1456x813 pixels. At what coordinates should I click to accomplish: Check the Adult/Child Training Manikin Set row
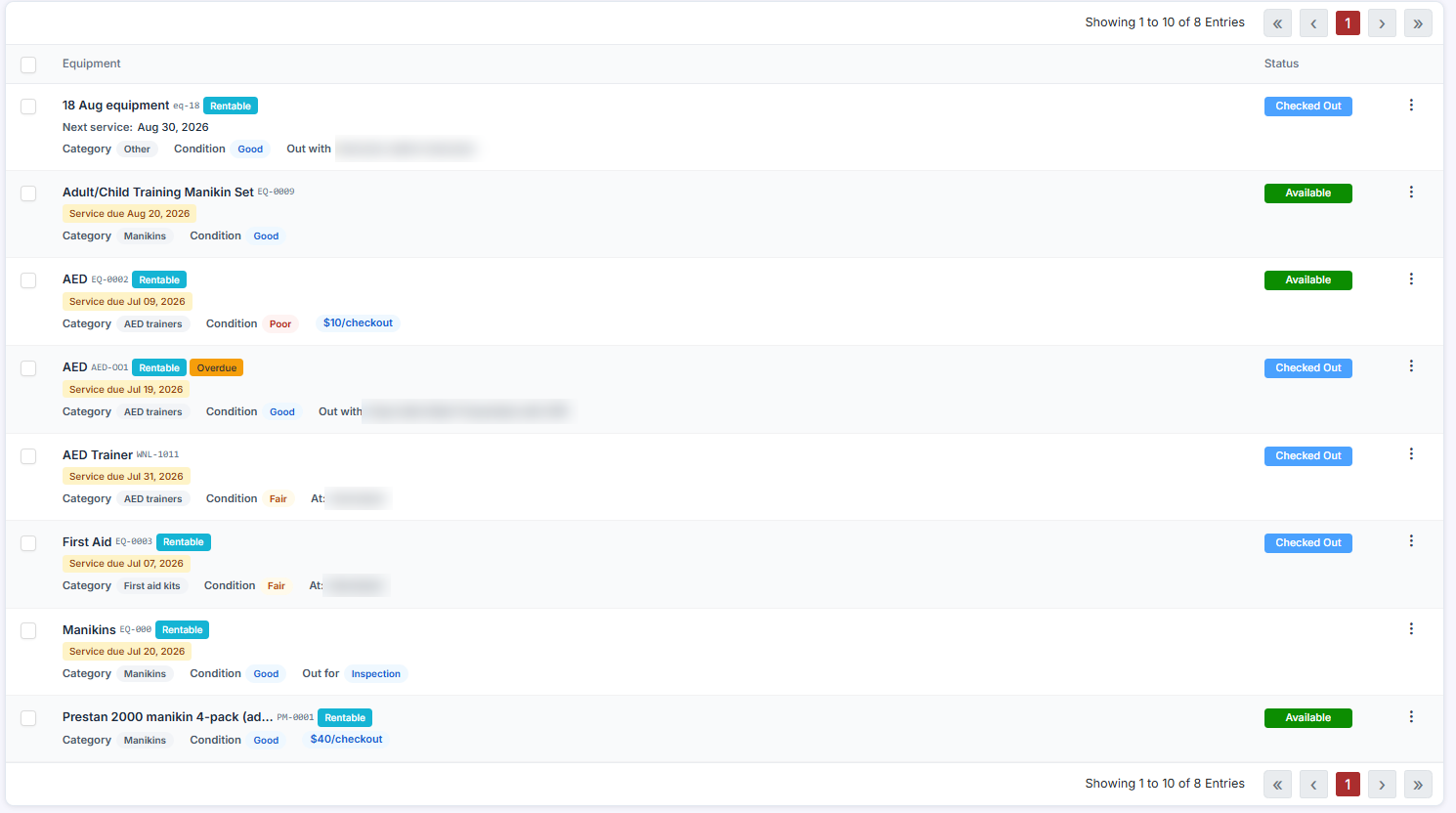[x=28, y=193]
